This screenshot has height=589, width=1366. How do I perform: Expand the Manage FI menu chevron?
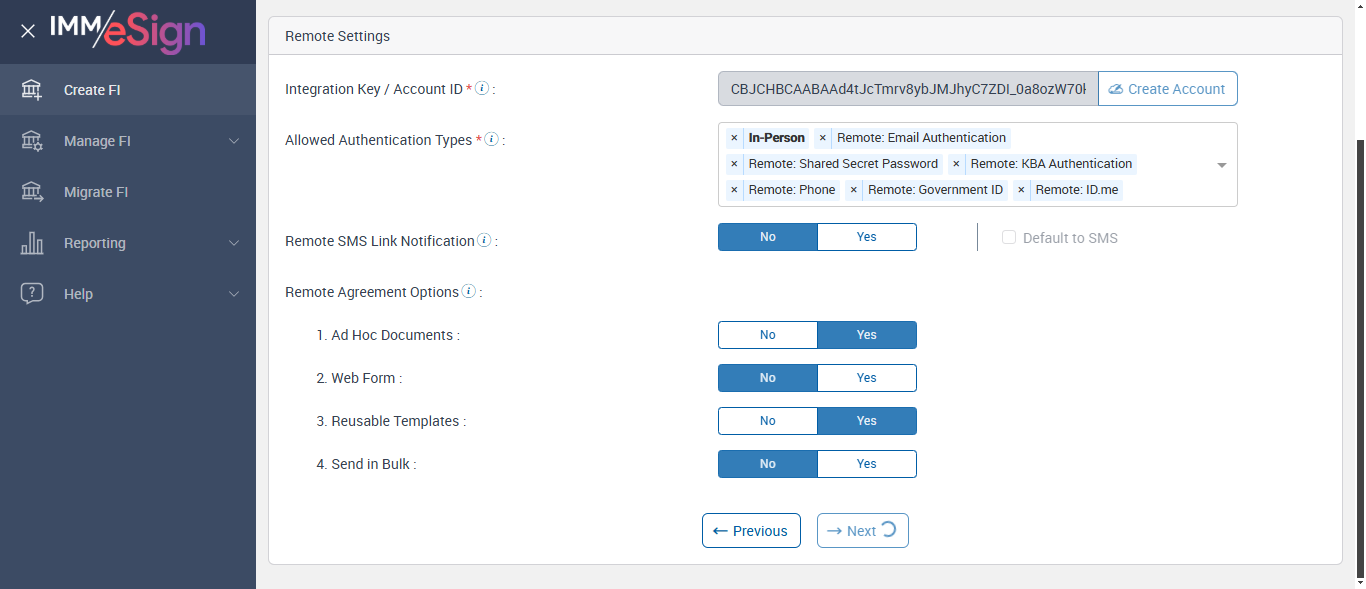[234, 141]
